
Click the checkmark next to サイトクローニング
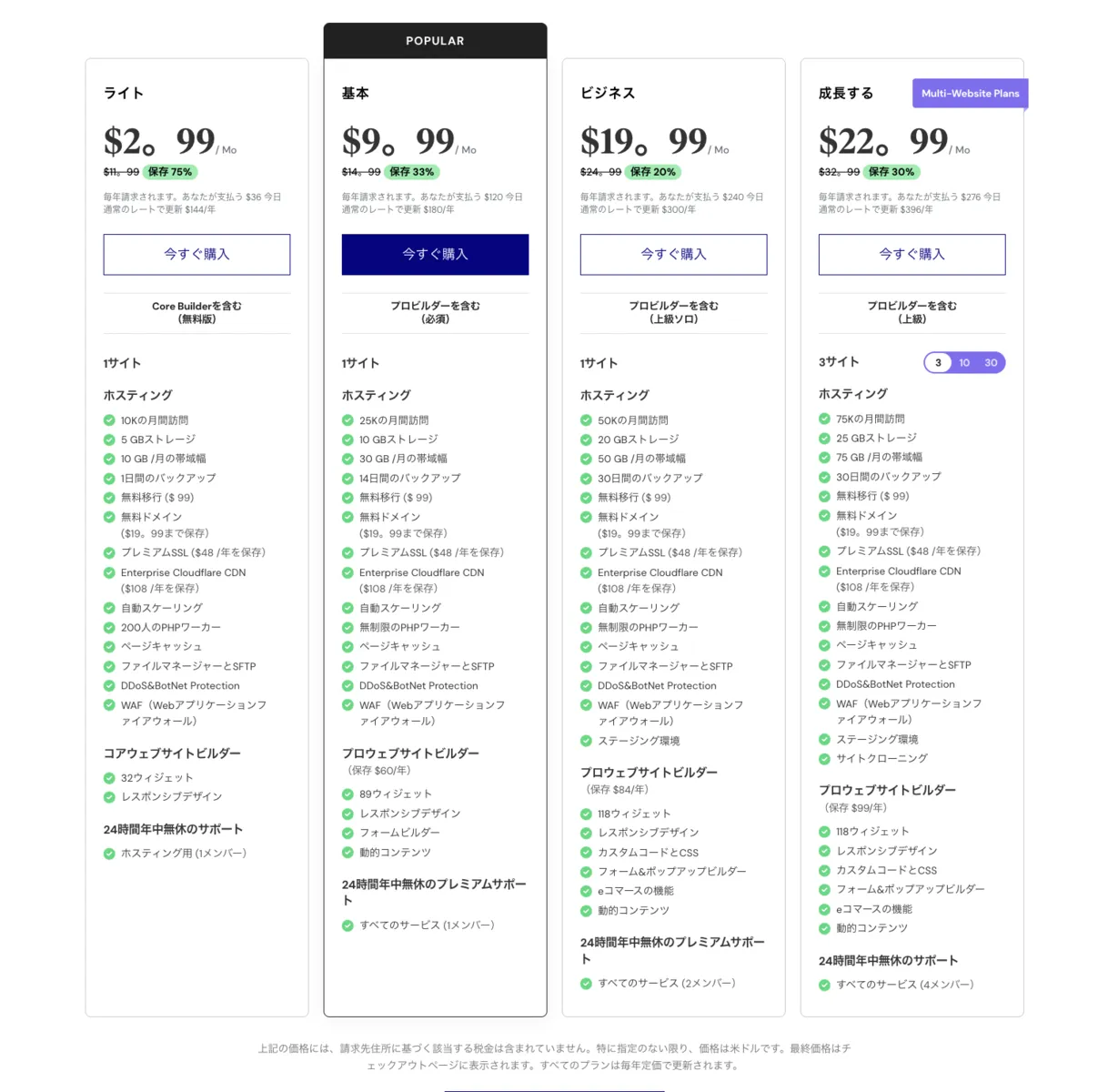tap(824, 759)
